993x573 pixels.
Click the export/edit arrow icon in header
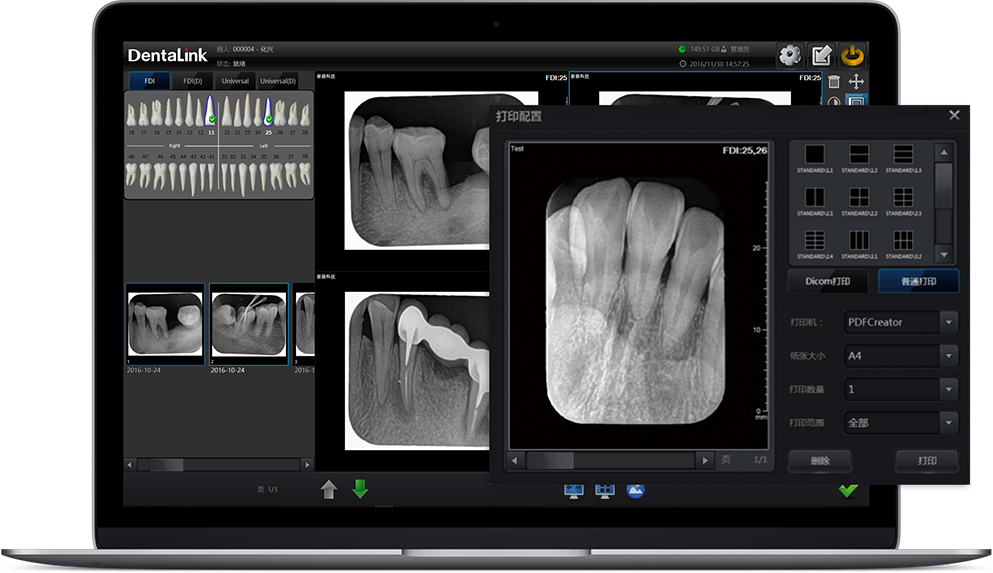tap(821, 56)
